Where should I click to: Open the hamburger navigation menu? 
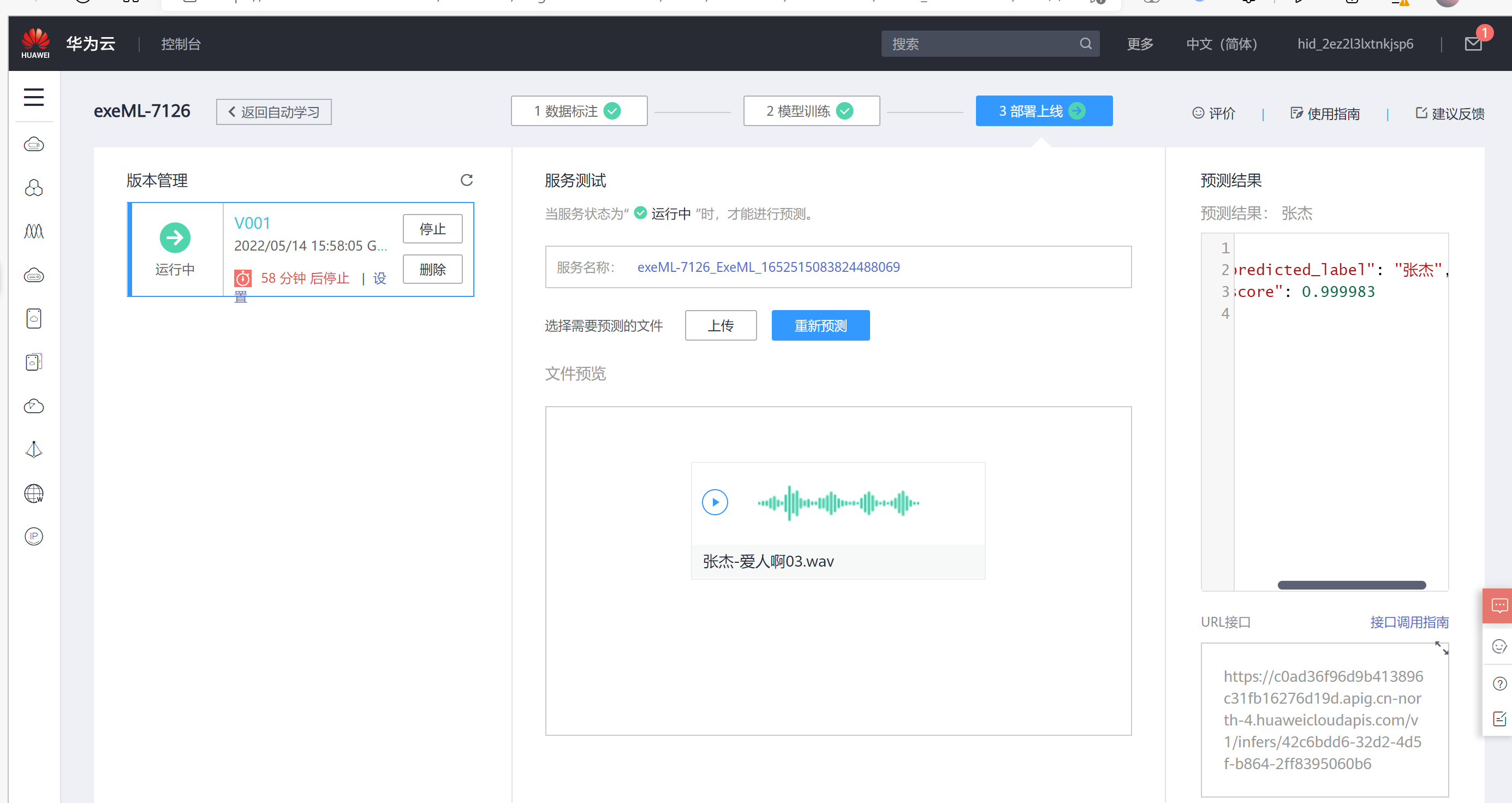tap(33, 97)
